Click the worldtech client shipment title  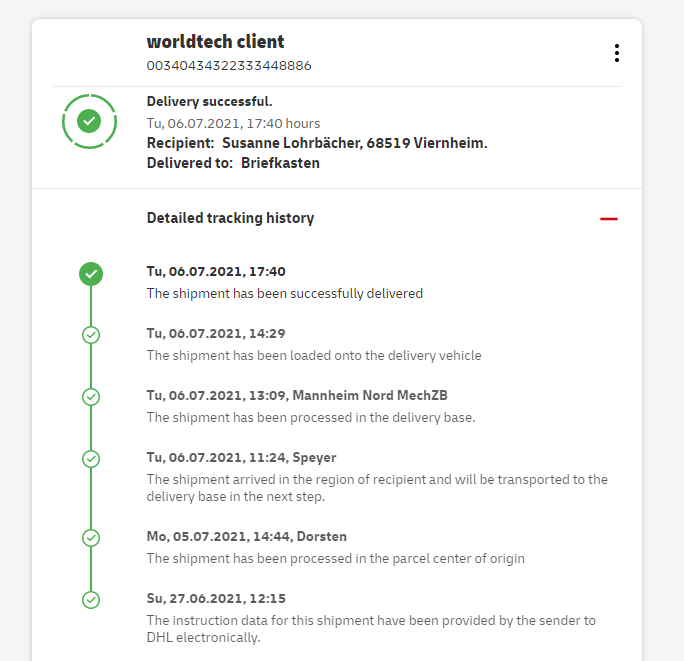click(x=215, y=42)
